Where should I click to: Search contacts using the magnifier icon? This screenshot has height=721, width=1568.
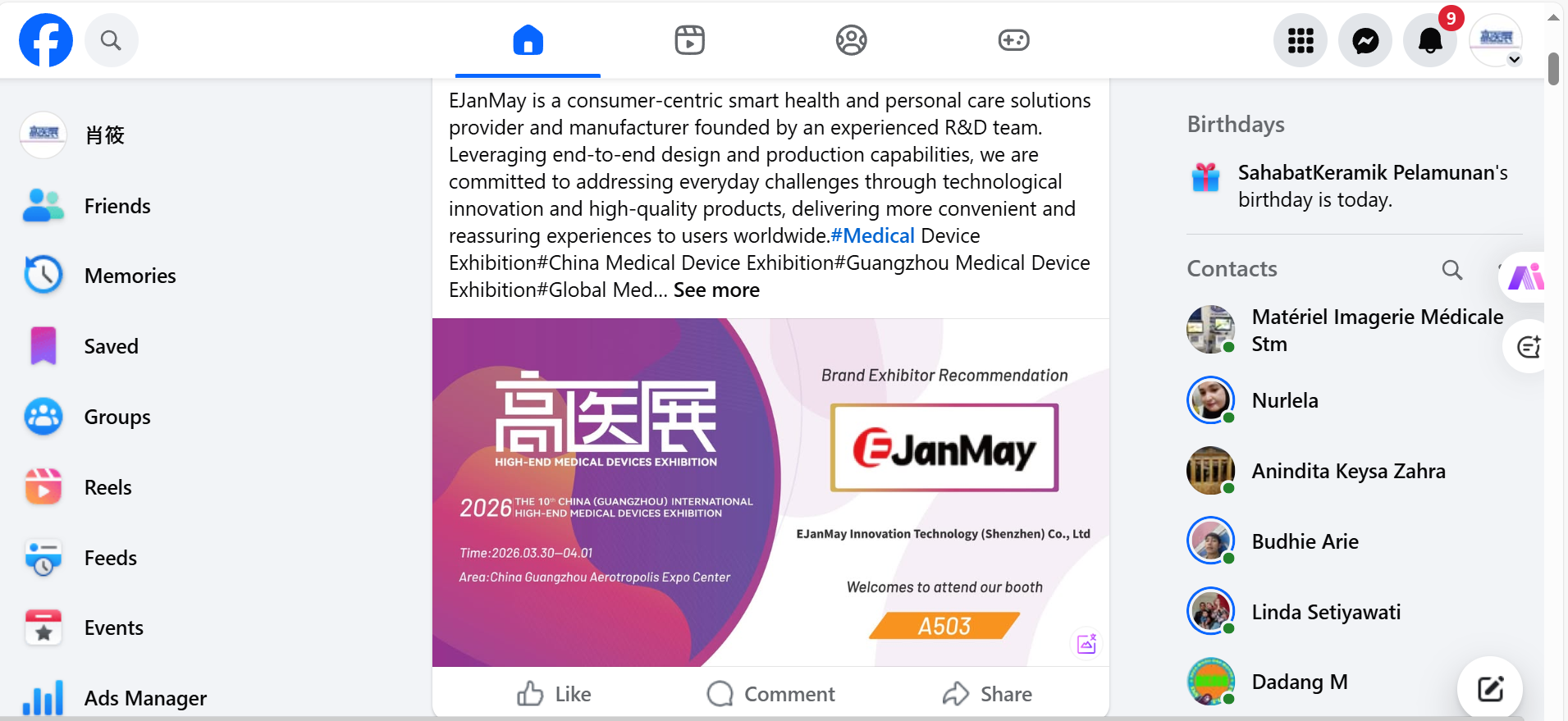(x=1452, y=270)
